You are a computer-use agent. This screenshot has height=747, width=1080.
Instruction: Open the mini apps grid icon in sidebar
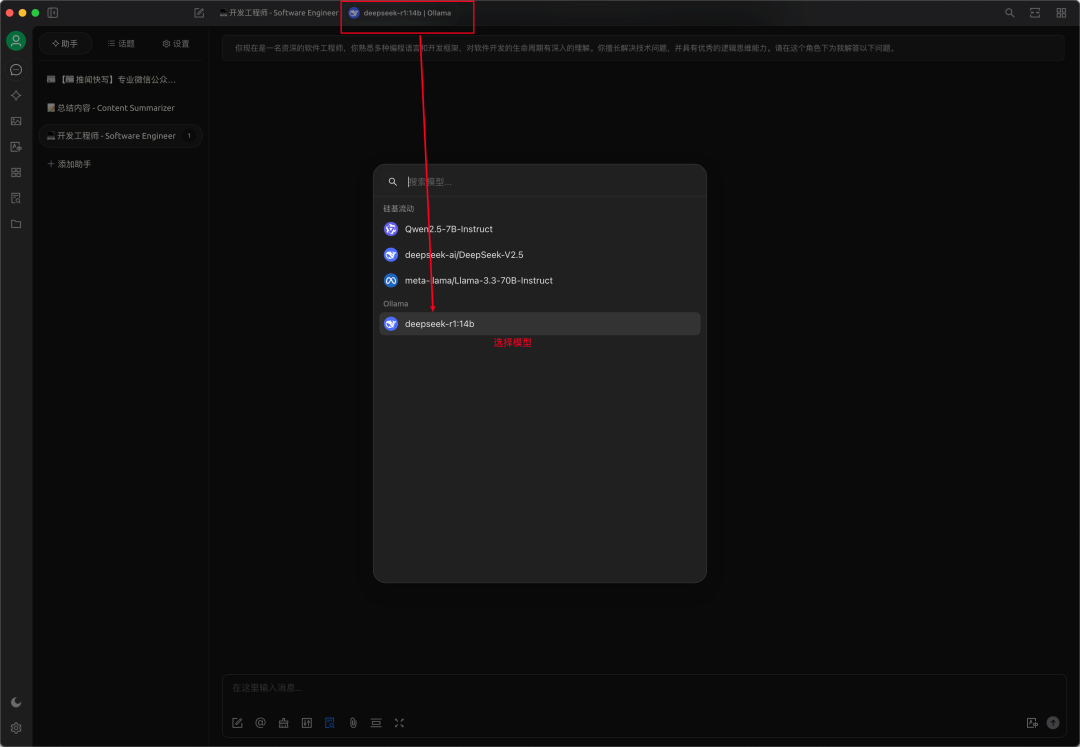pos(16,173)
